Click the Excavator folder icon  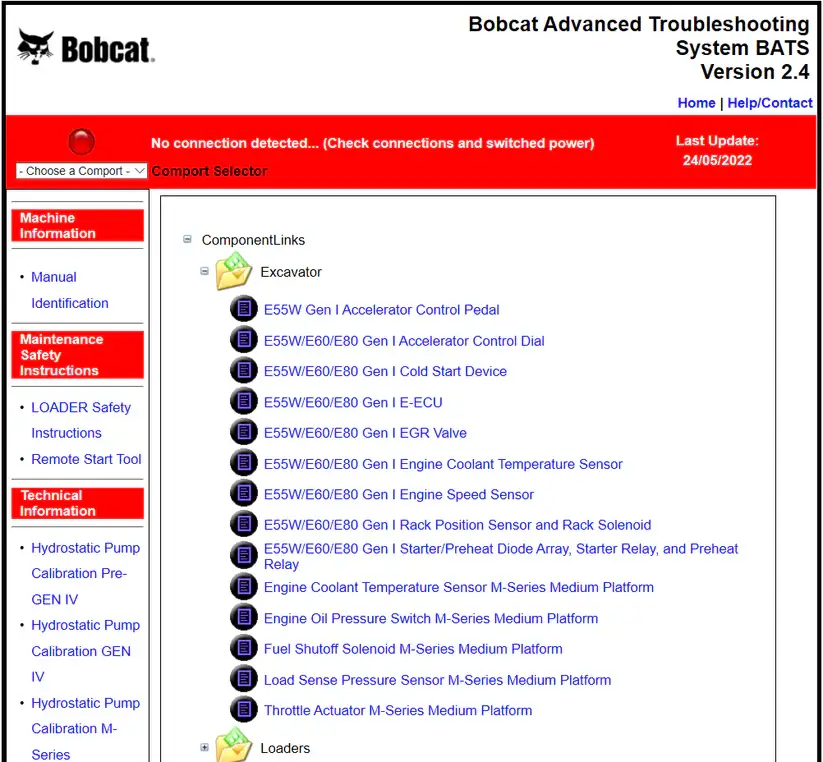(x=234, y=271)
